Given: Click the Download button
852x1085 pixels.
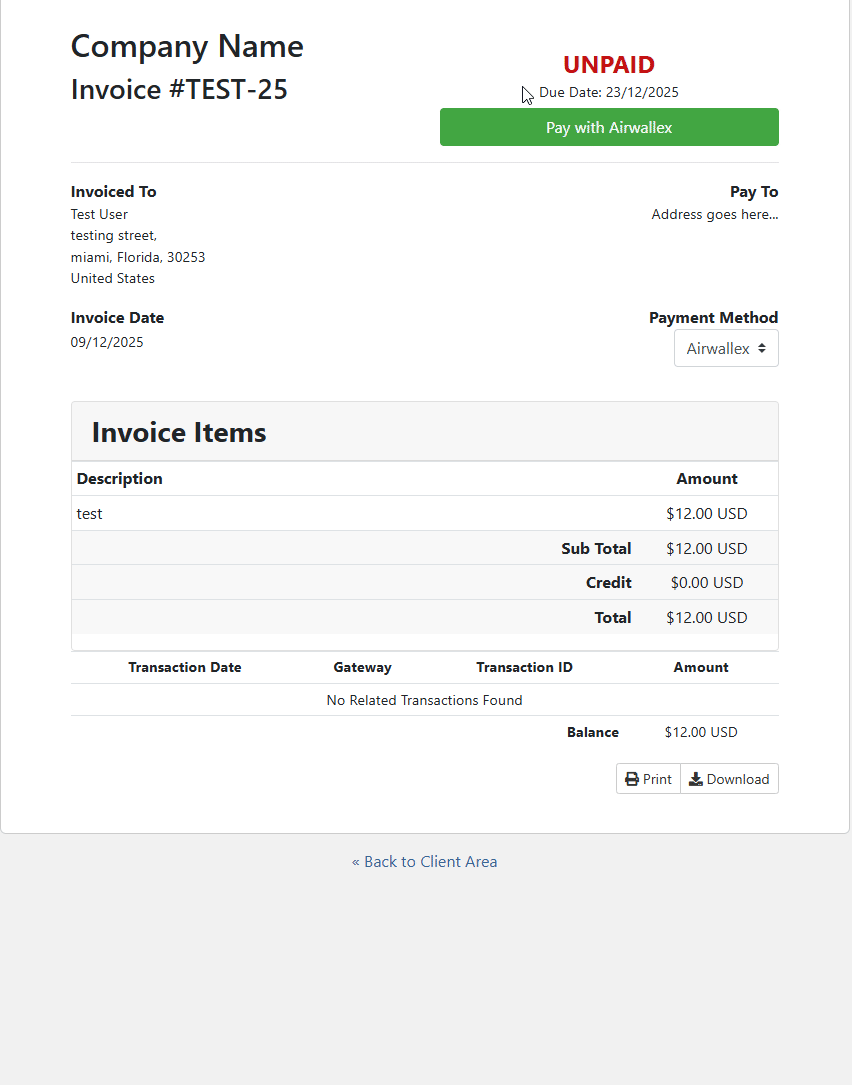Looking at the screenshot, I should tap(729, 778).
